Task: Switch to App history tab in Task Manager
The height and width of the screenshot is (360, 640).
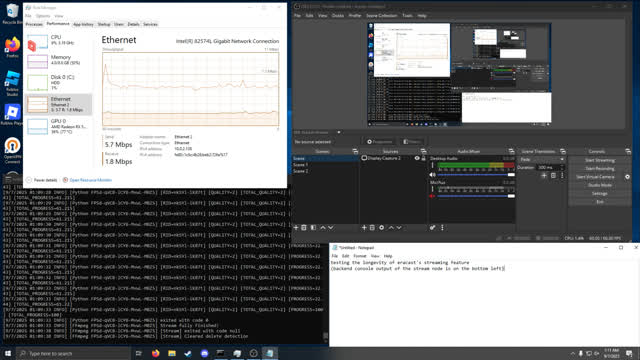Action: 83,24
